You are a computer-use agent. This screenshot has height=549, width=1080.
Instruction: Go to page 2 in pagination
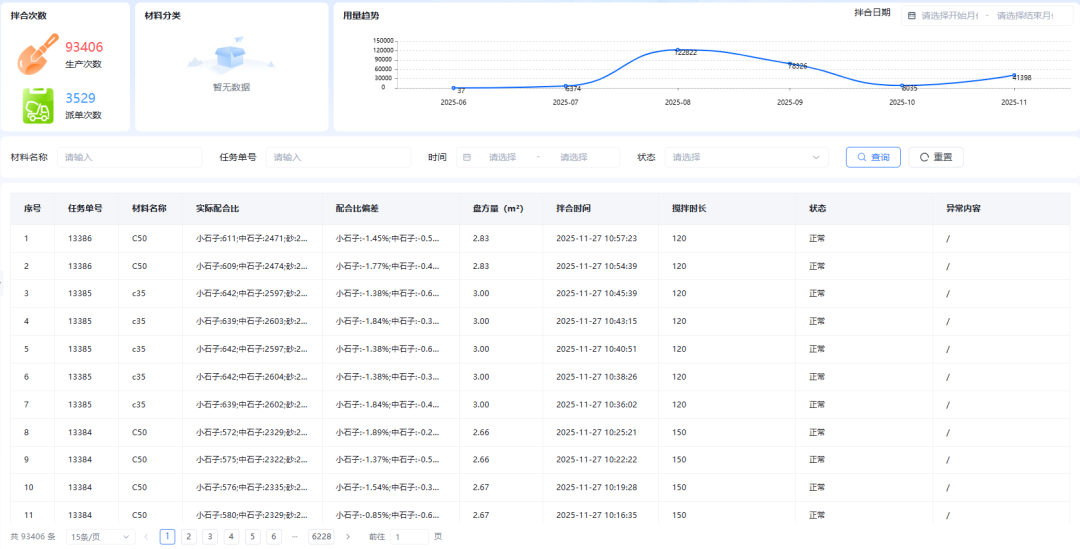point(188,537)
